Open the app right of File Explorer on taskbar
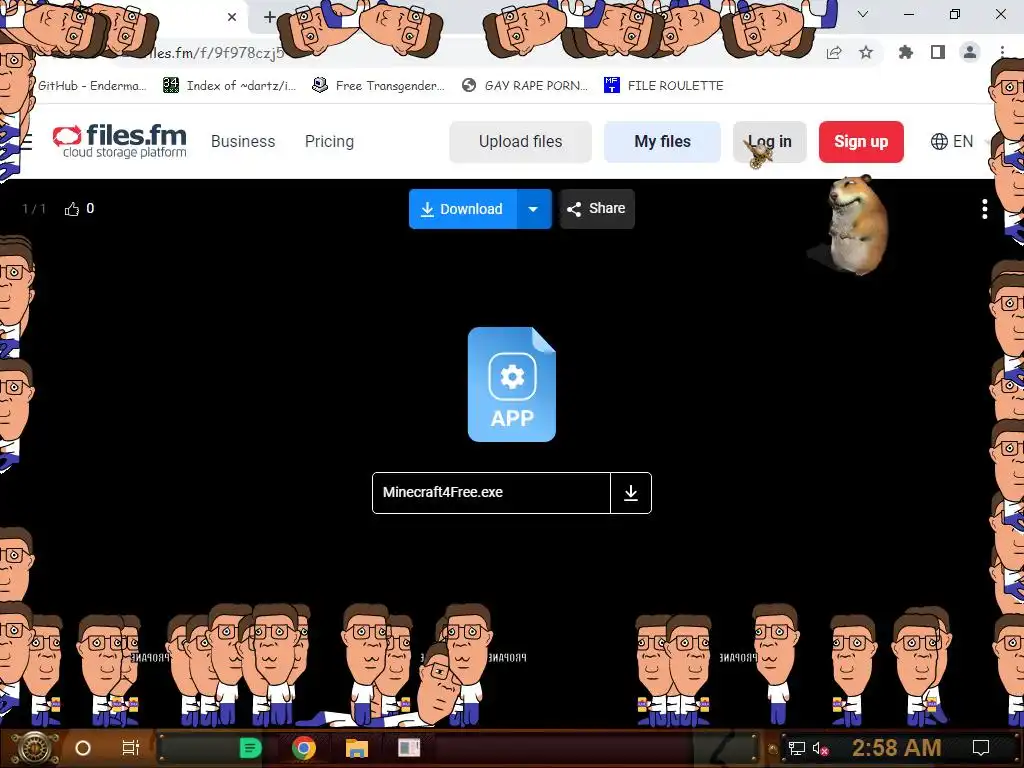 pyautogui.click(x=409, y=748)
